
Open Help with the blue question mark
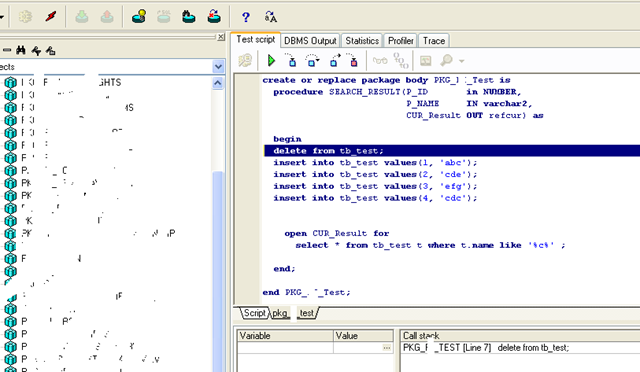tap(245, 17)
